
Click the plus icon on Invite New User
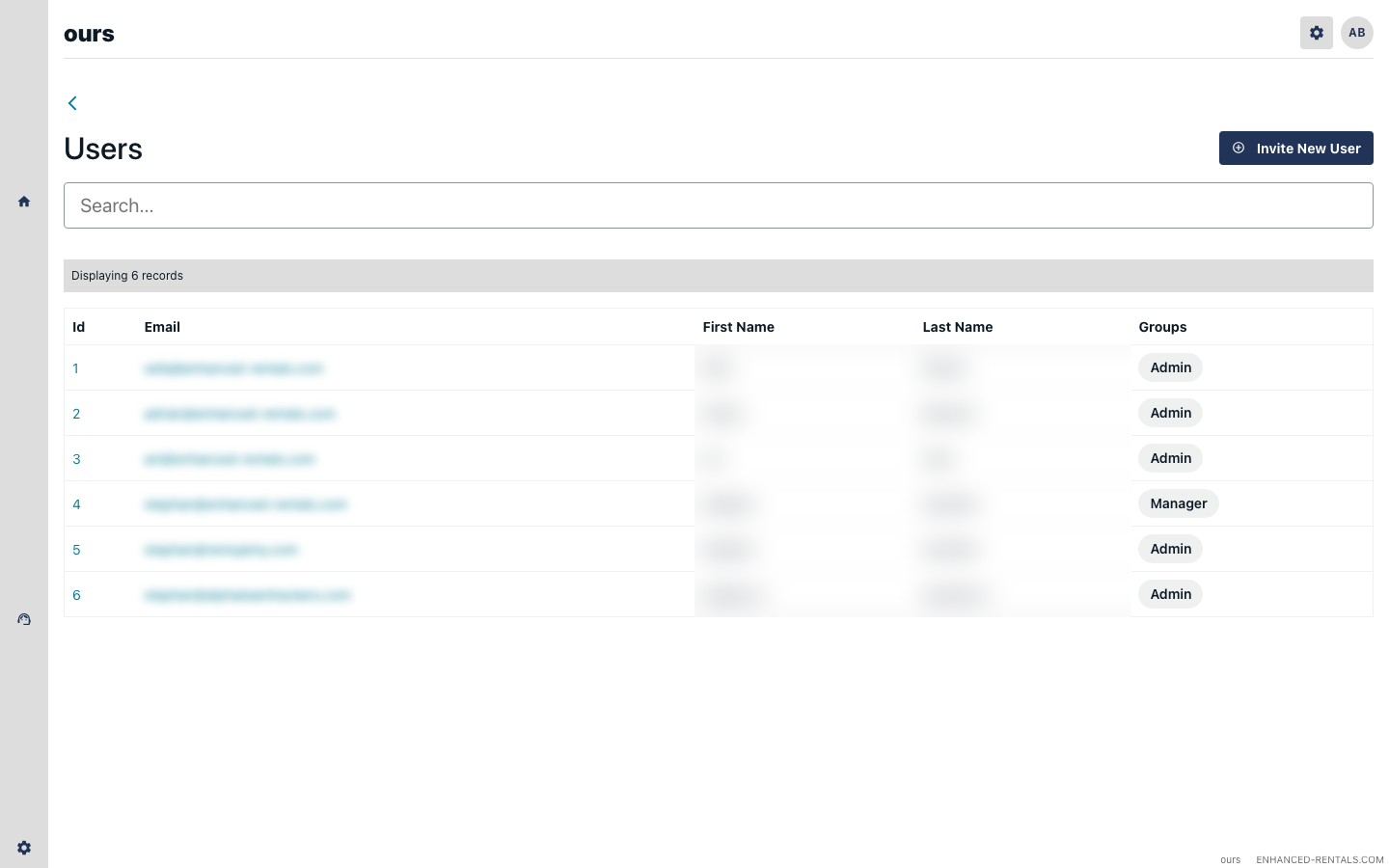[1239, 149]
